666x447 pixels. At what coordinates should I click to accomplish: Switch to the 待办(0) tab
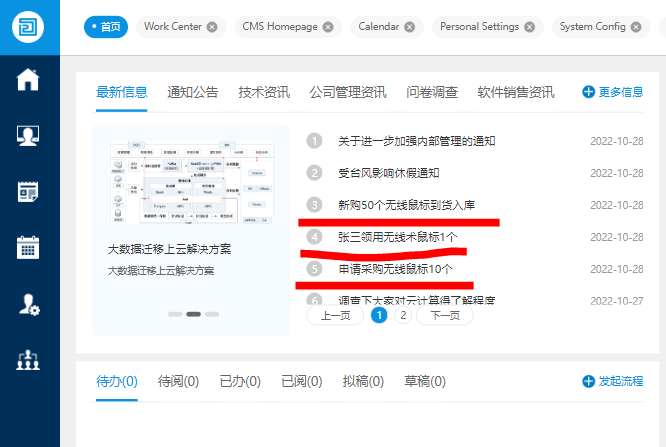pyautogui.click(x=117, y=382)
